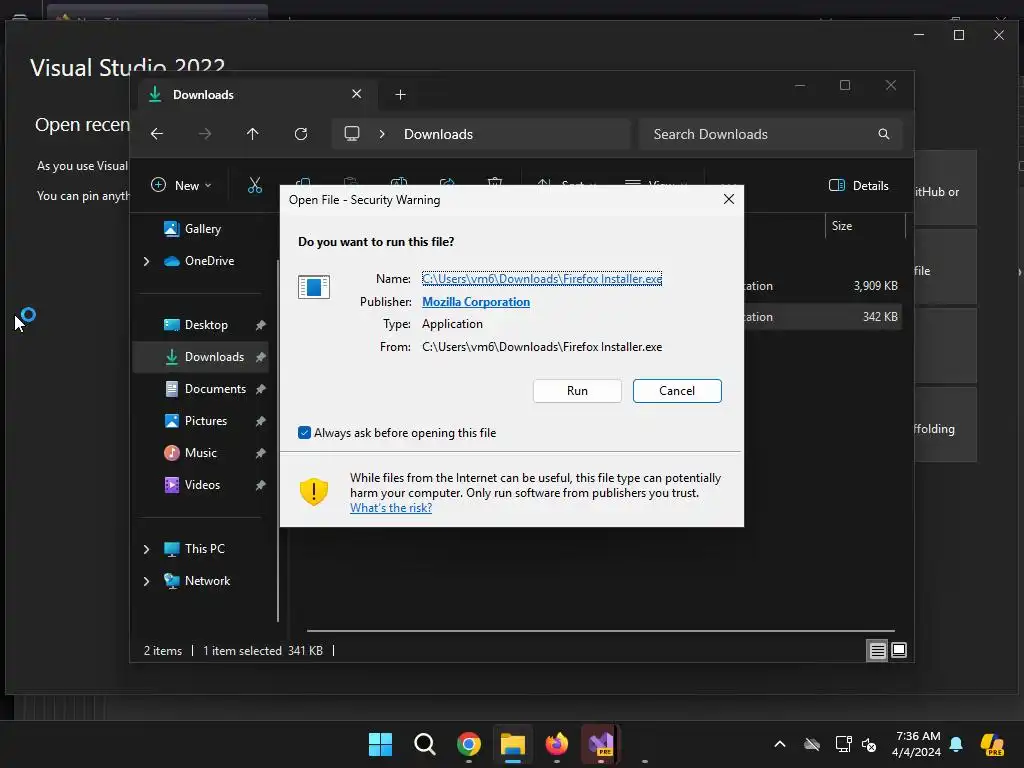The image size is (1024, 768).
Task: Expand the Network tree node
Action: click(146, 581)
